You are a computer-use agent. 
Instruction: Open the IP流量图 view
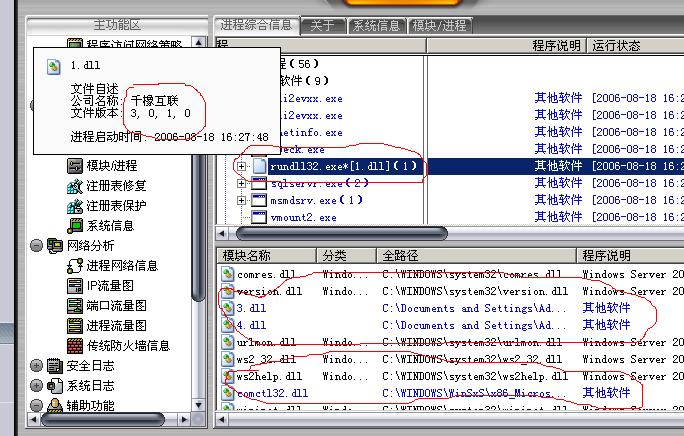pos(115,286)
